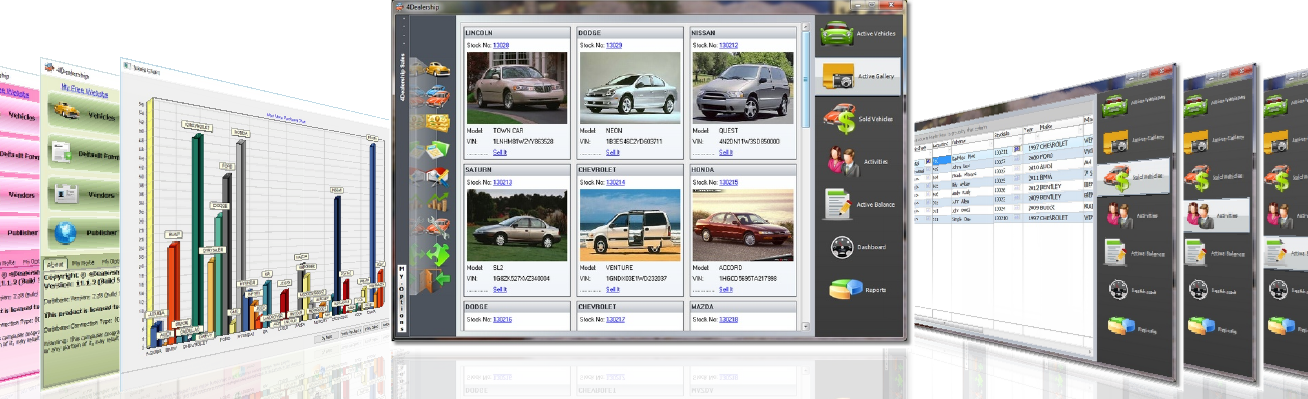Screen dimensions: 1308x399
Task: Open Activities in the center window
Action: (x=859, y=160)
